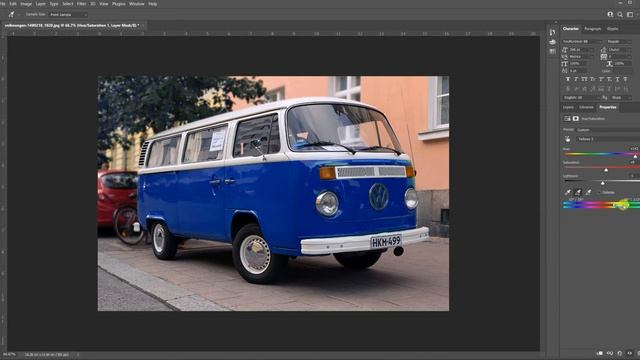Click the Saturation value field
Screen dimensions: 640x360
634,162
